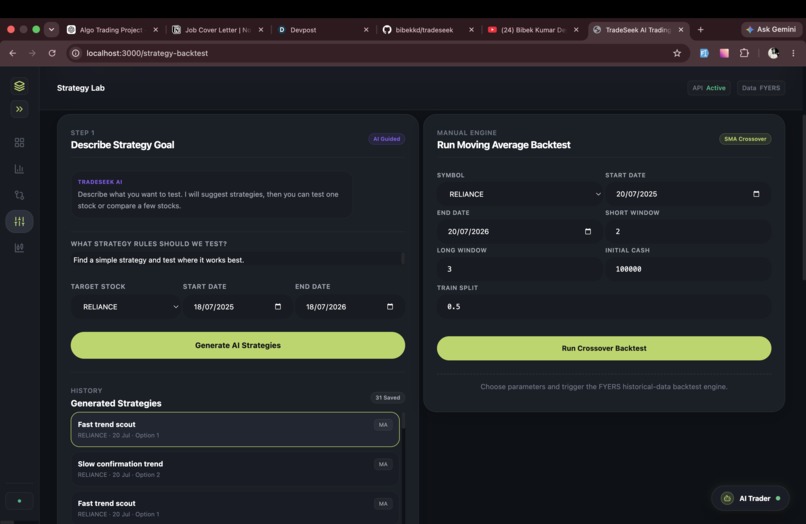
Task: Switch to the YouTube Bibek Kumar tab
Action: [x=533, y=30]
